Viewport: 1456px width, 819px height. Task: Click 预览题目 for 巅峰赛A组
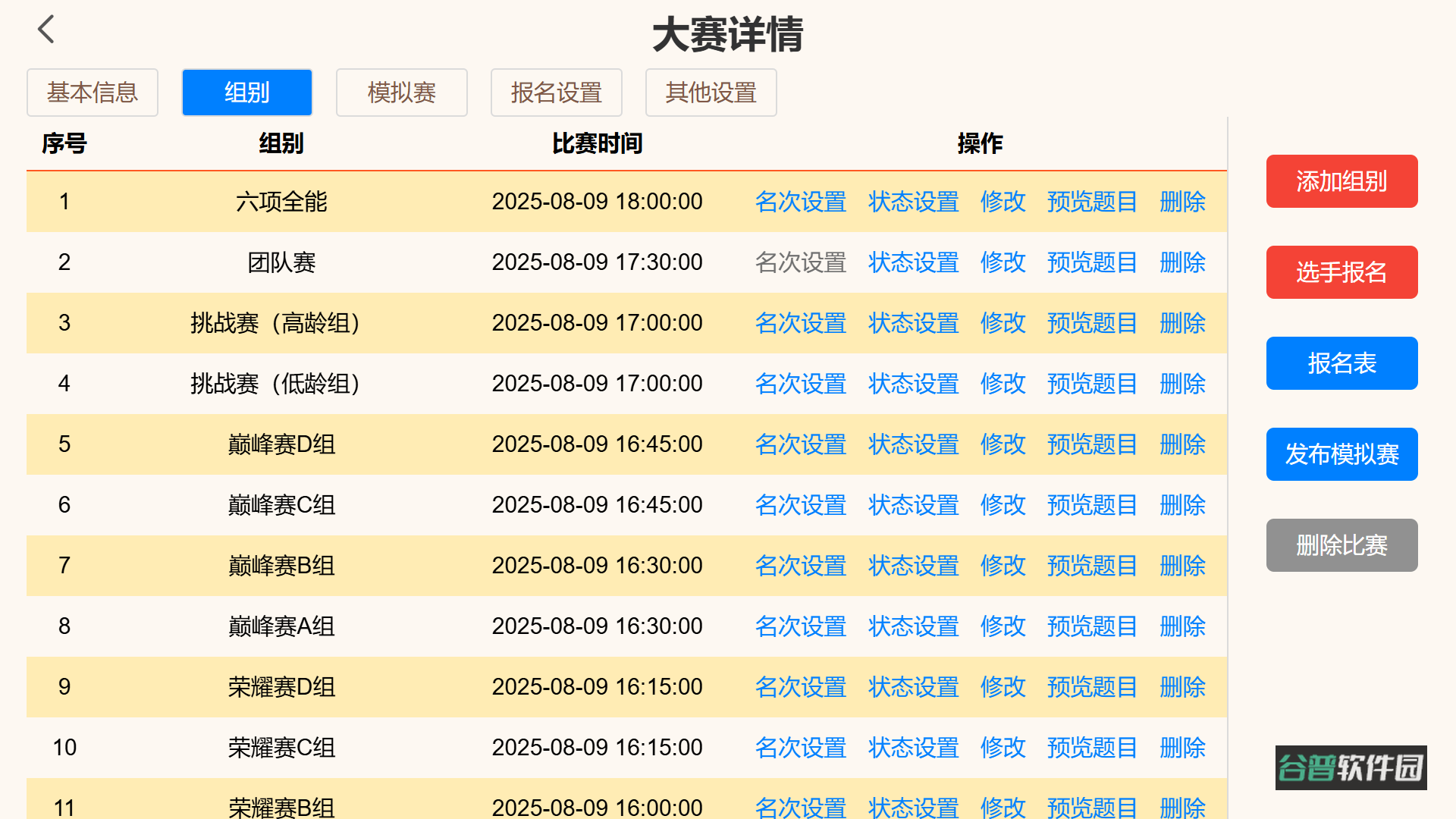[x=1092, y=626]
